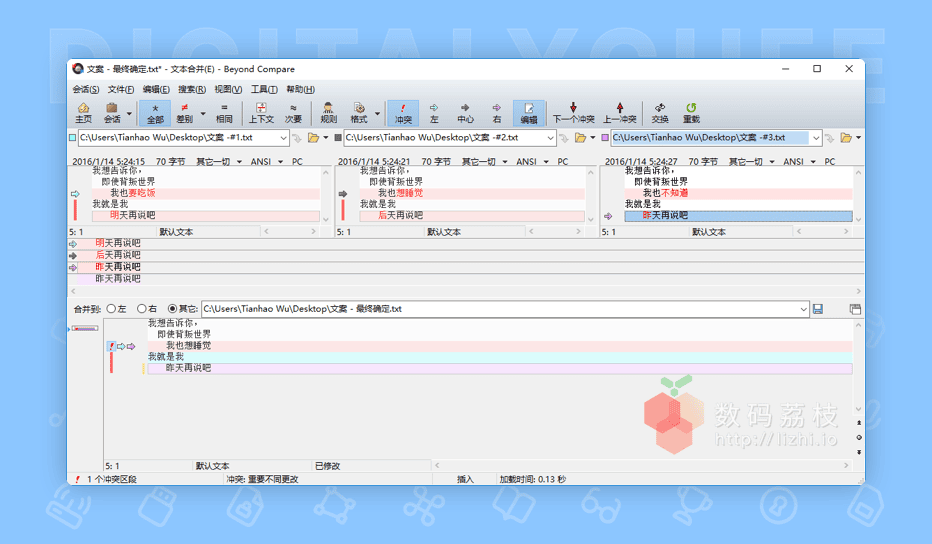Toggle 上下文 context display
Image resolution: width=932 pixels, height=544 pixels.
[x=261, y=112]
